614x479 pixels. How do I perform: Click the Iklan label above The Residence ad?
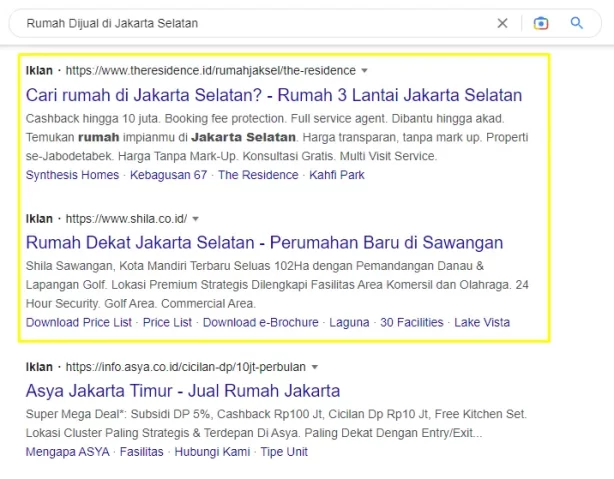39,71
